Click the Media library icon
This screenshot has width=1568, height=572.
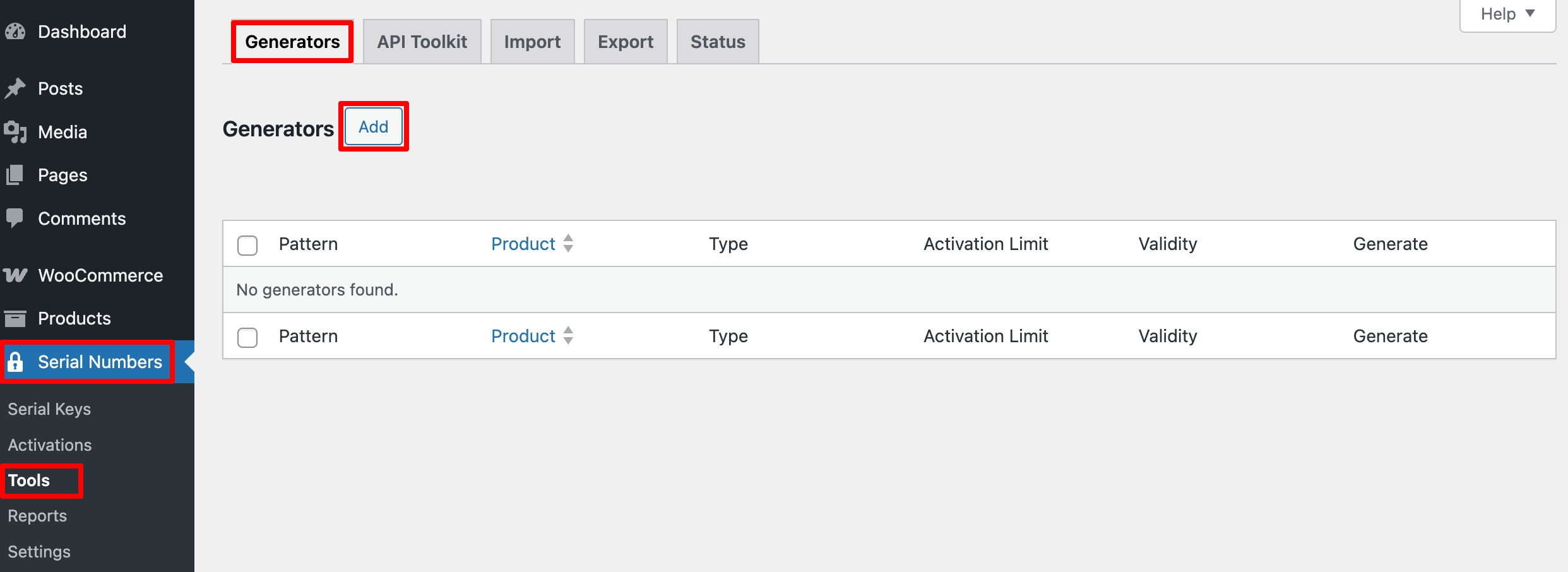[15, 132]
